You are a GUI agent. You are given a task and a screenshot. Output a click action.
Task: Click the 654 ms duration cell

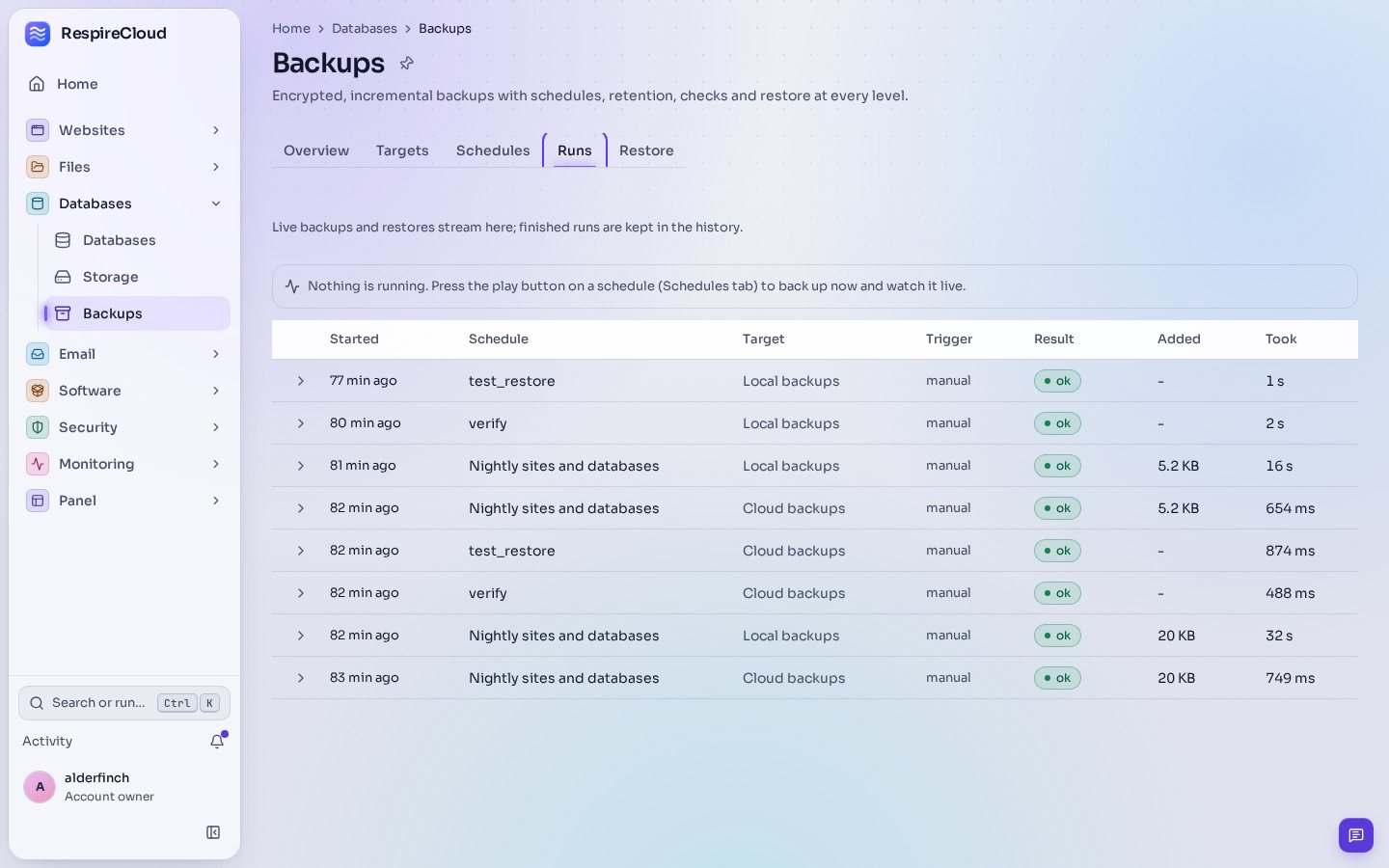click(x=1291, y=508)
